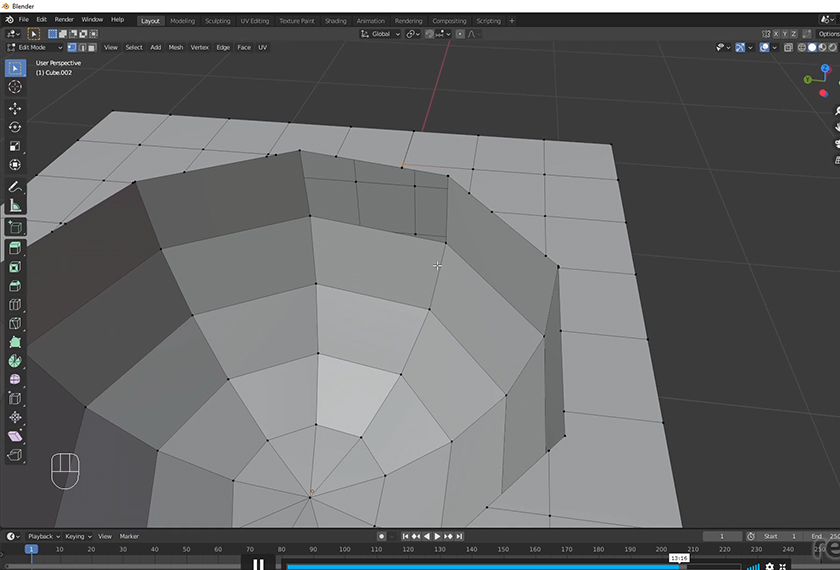Click the Options button
Image resolution: width=840 pixels, height=570 pixels.
[828, 34]
